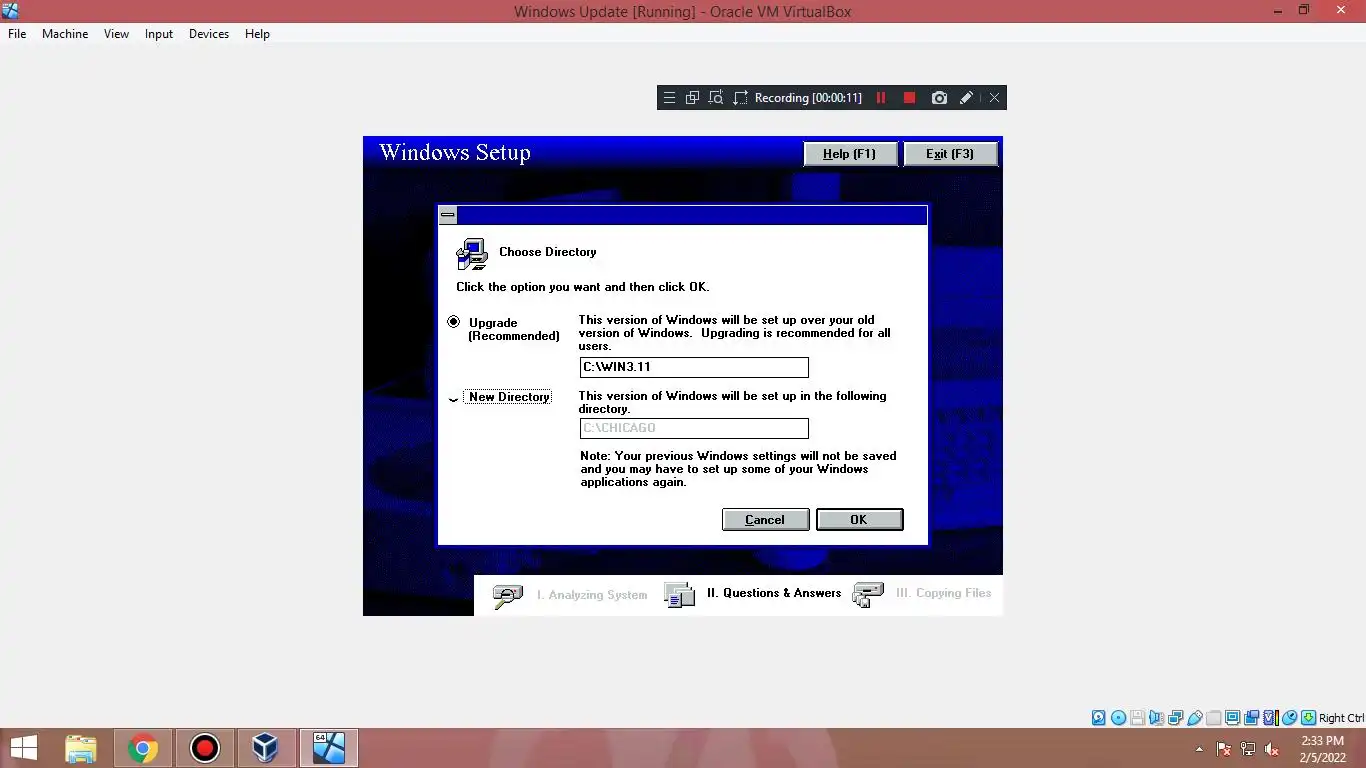Click the Questions & Answers step icon
This screenshot has width=1366, height=768.
pyautogui.click(x=679, y=595)
